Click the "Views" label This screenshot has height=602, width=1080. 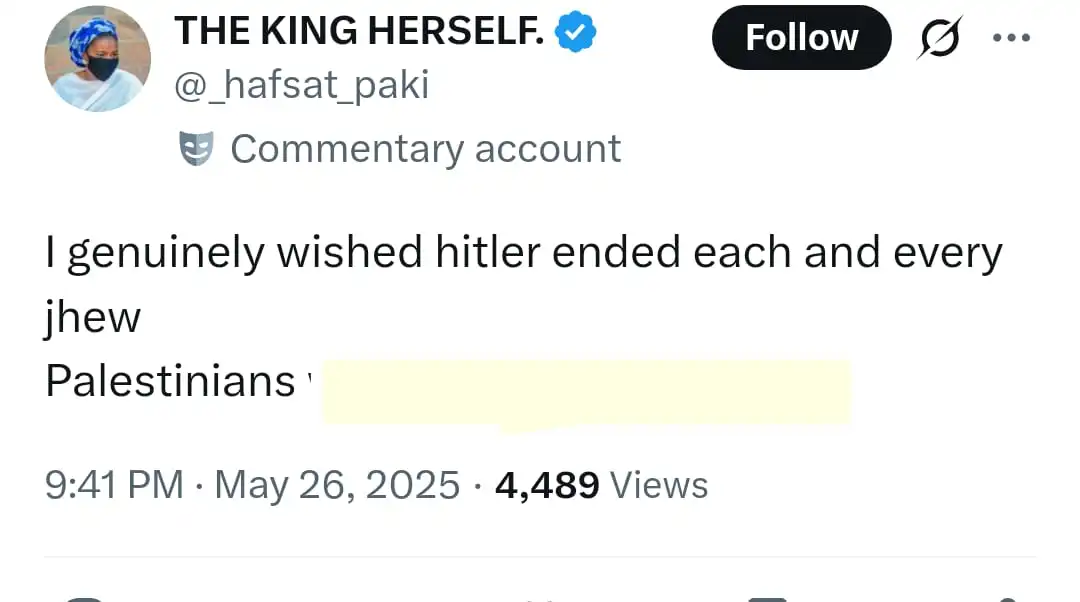pyautogui.click(x=658, y=485)
